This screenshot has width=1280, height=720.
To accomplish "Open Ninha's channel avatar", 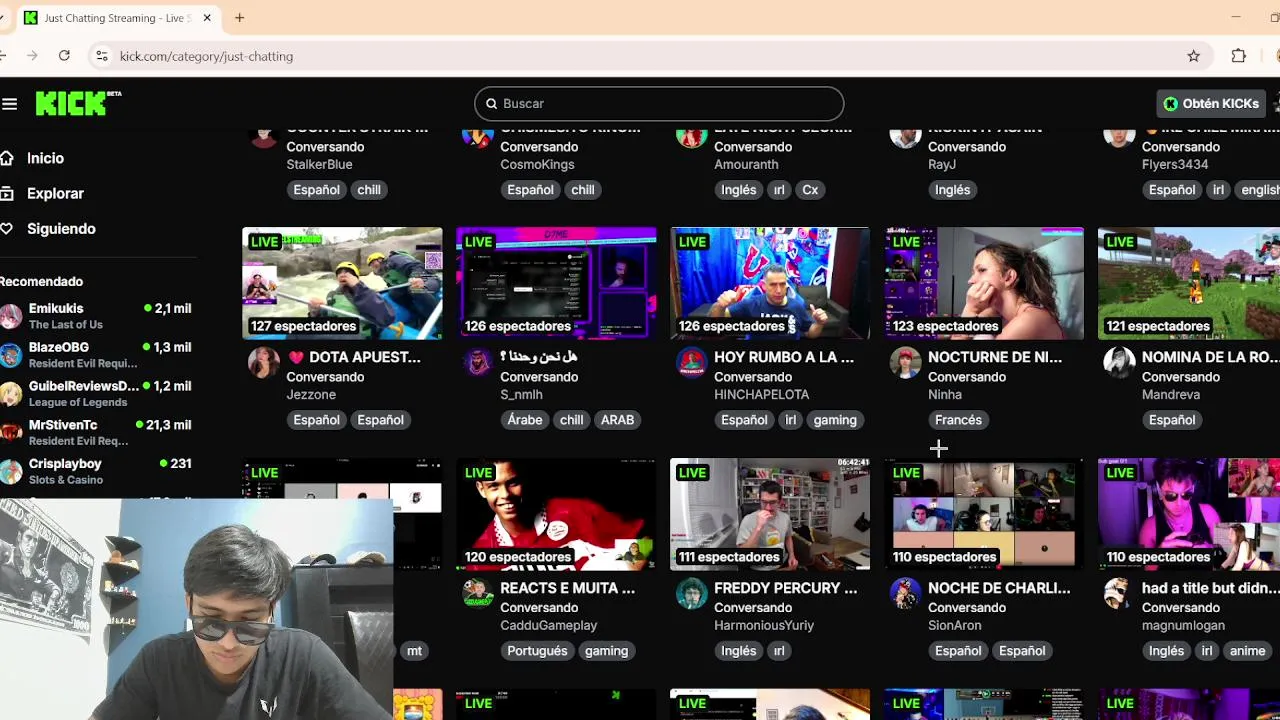I will (906, 363).
